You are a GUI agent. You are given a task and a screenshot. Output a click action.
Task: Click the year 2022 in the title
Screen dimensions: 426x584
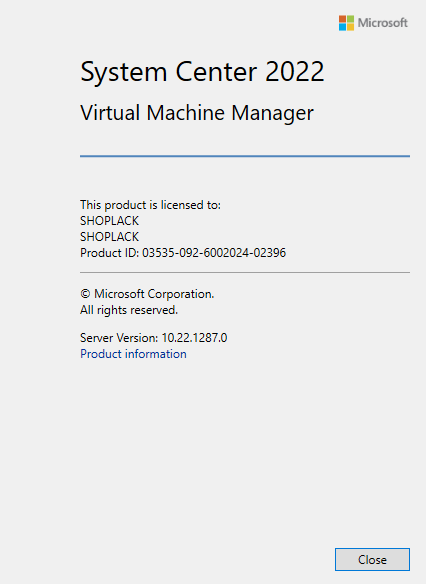pos(295,72)
